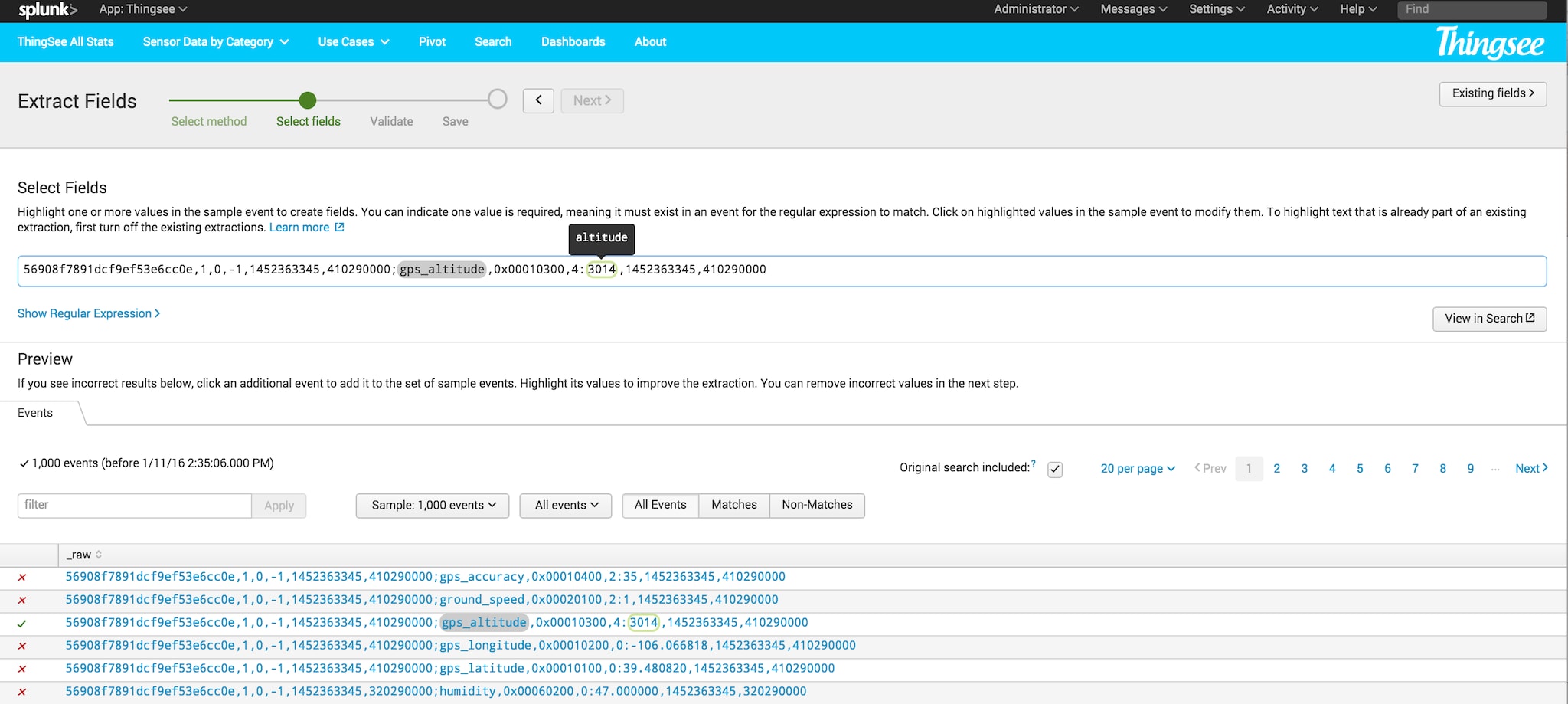The image size is (1568, 704).
Task: Open the Use Cases dropdown
Action: 354,42
